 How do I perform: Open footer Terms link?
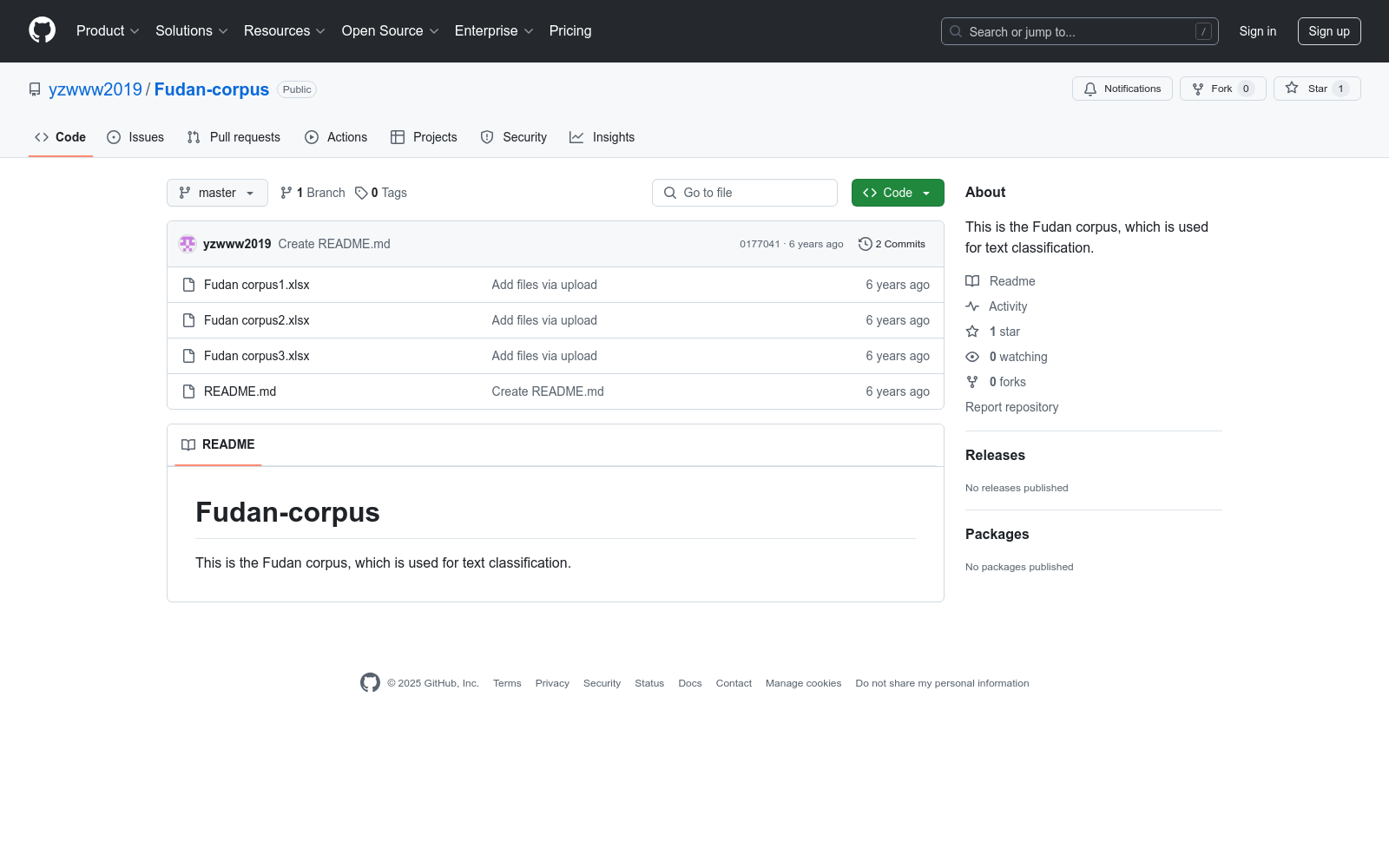[507, 683]
